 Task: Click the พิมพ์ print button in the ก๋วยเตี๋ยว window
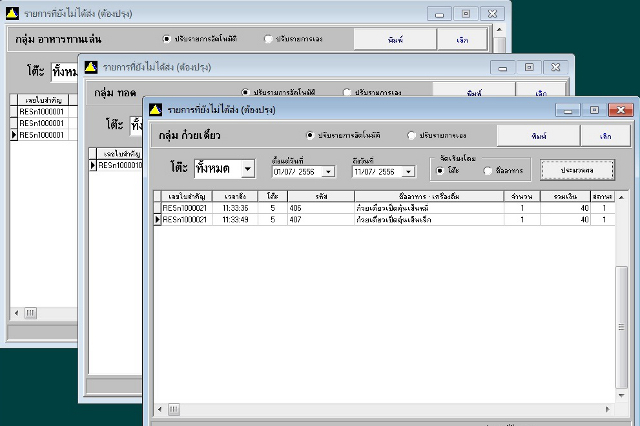pos(538,136)
